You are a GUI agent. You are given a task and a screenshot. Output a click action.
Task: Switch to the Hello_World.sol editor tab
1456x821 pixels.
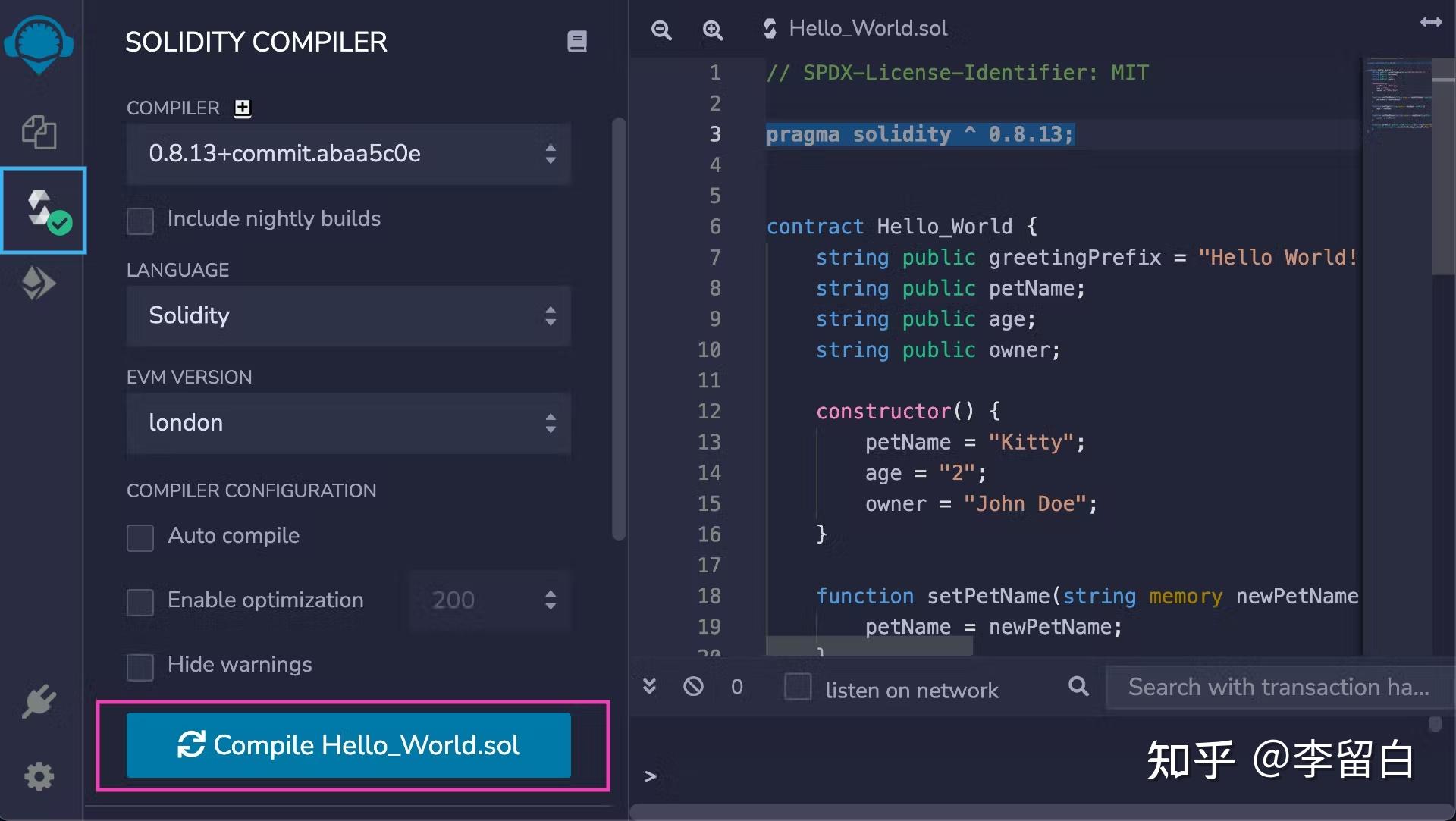point(855,29)
